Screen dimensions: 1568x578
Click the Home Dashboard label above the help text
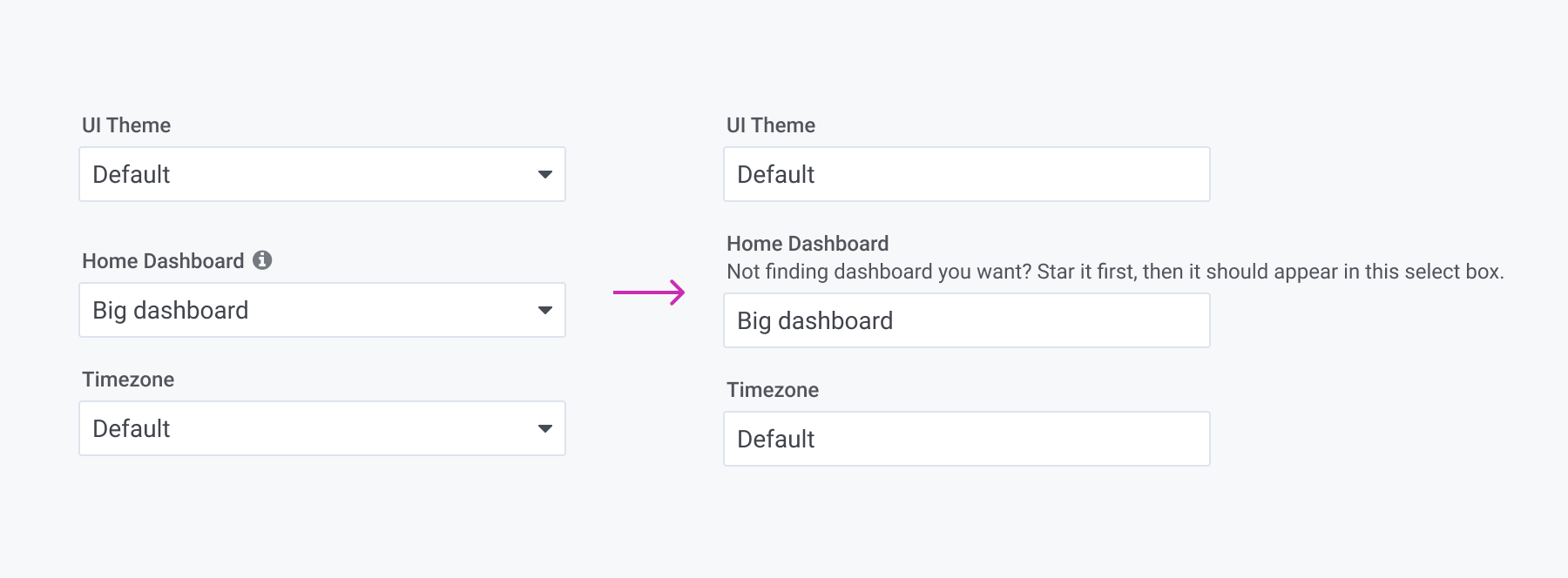808,244
